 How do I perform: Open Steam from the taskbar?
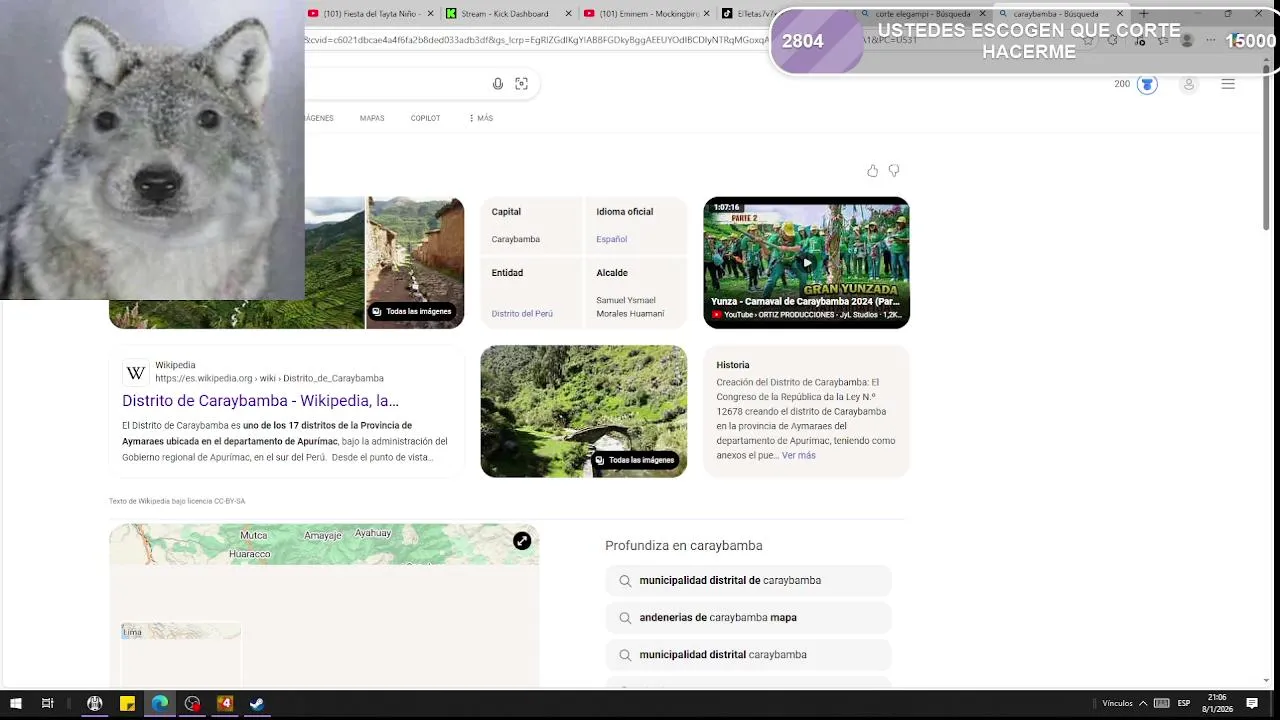point(257,703)
